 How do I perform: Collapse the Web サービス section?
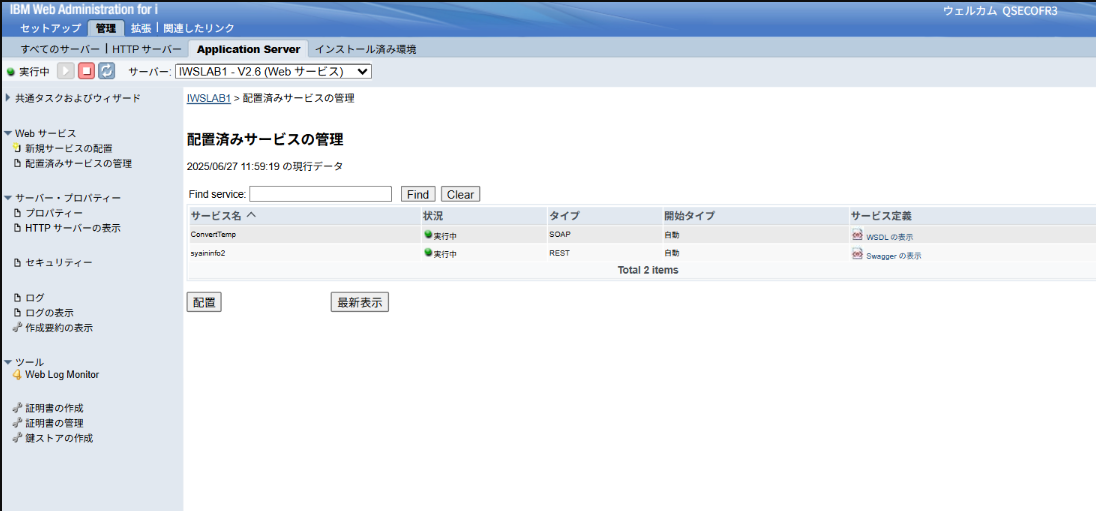8,133
